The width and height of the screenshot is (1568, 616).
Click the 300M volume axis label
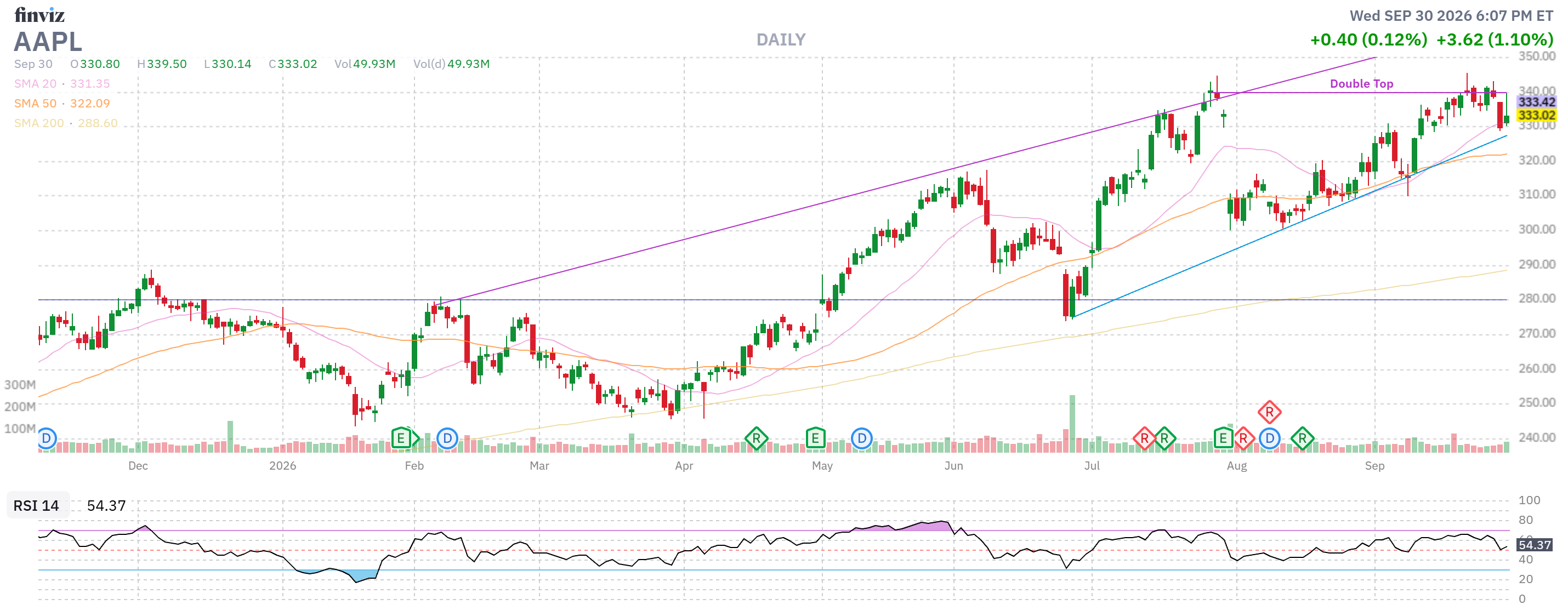[x=20, y=385]
